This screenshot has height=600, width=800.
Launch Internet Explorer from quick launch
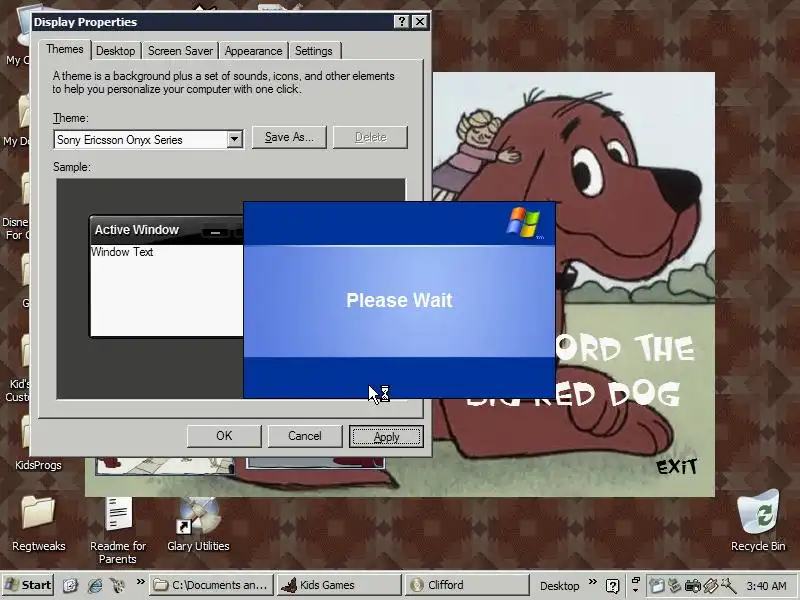point(95,585)
